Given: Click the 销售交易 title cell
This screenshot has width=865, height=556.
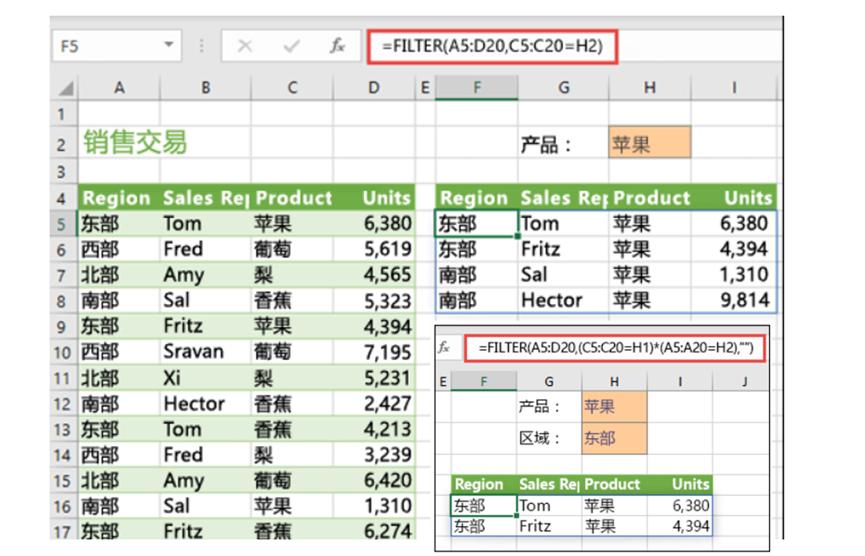Looking at the screenshot, I should coord(135,143).
